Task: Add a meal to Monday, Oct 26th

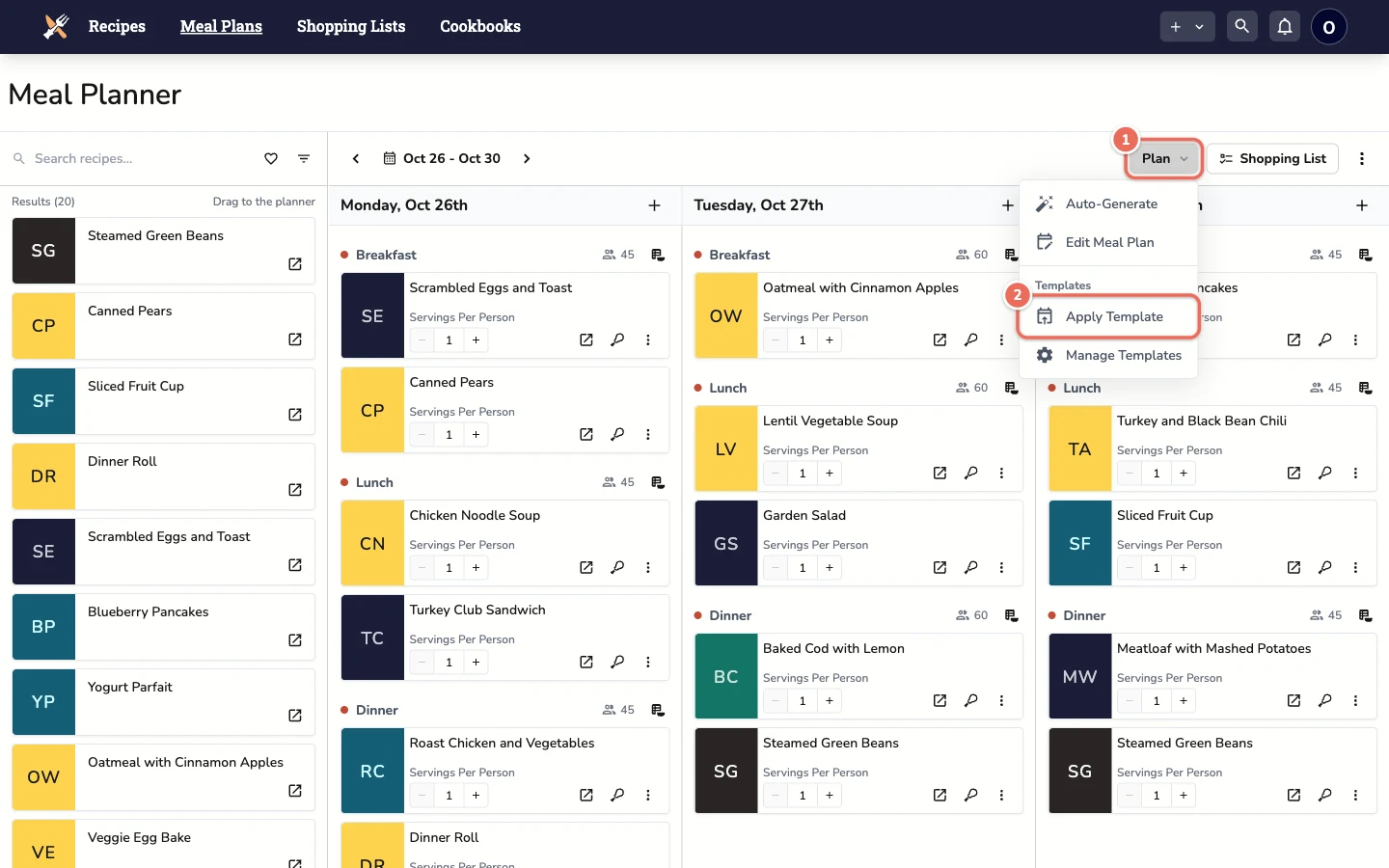Action: [654, 205]
